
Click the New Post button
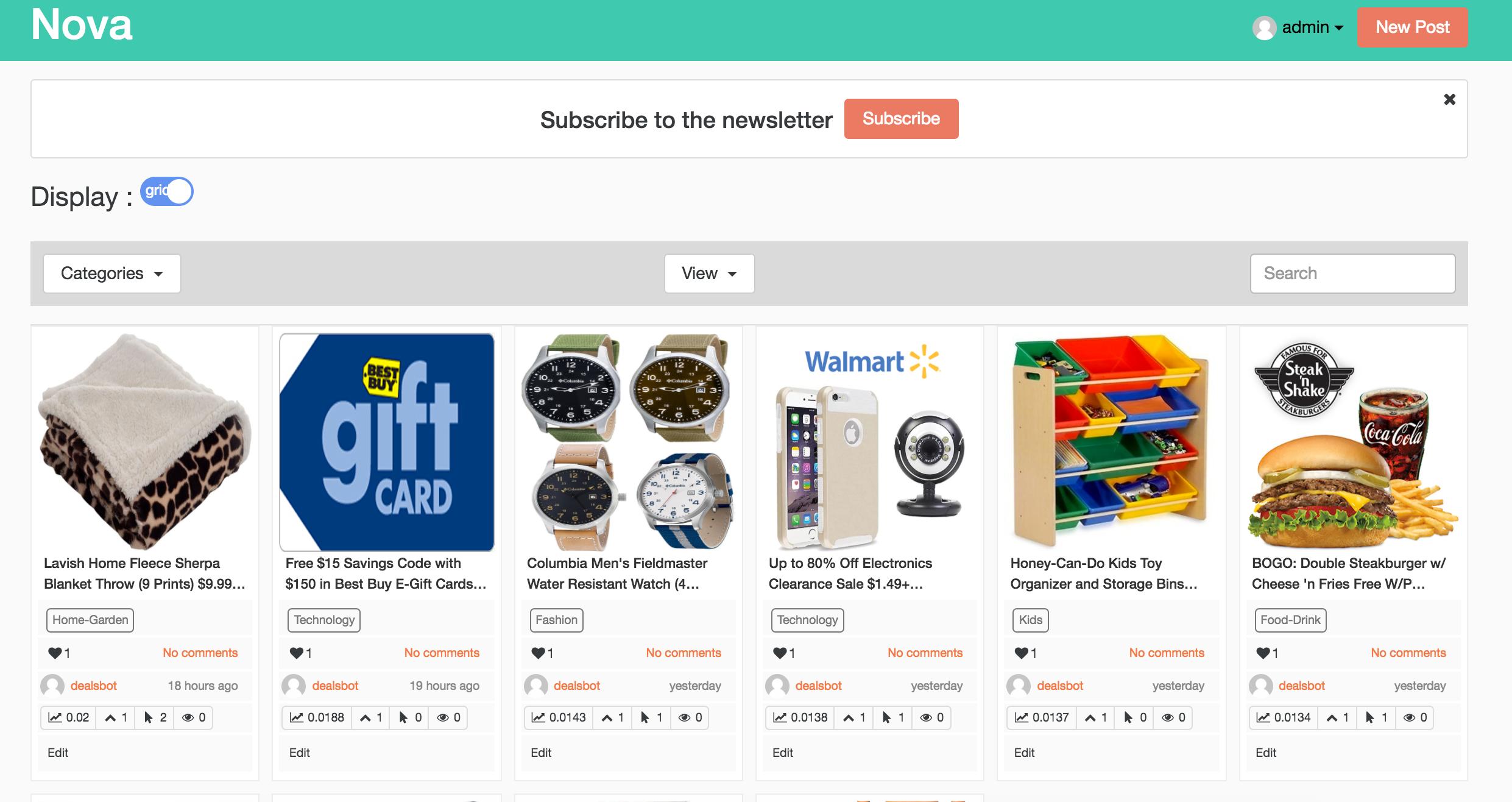pos(1412,27)
